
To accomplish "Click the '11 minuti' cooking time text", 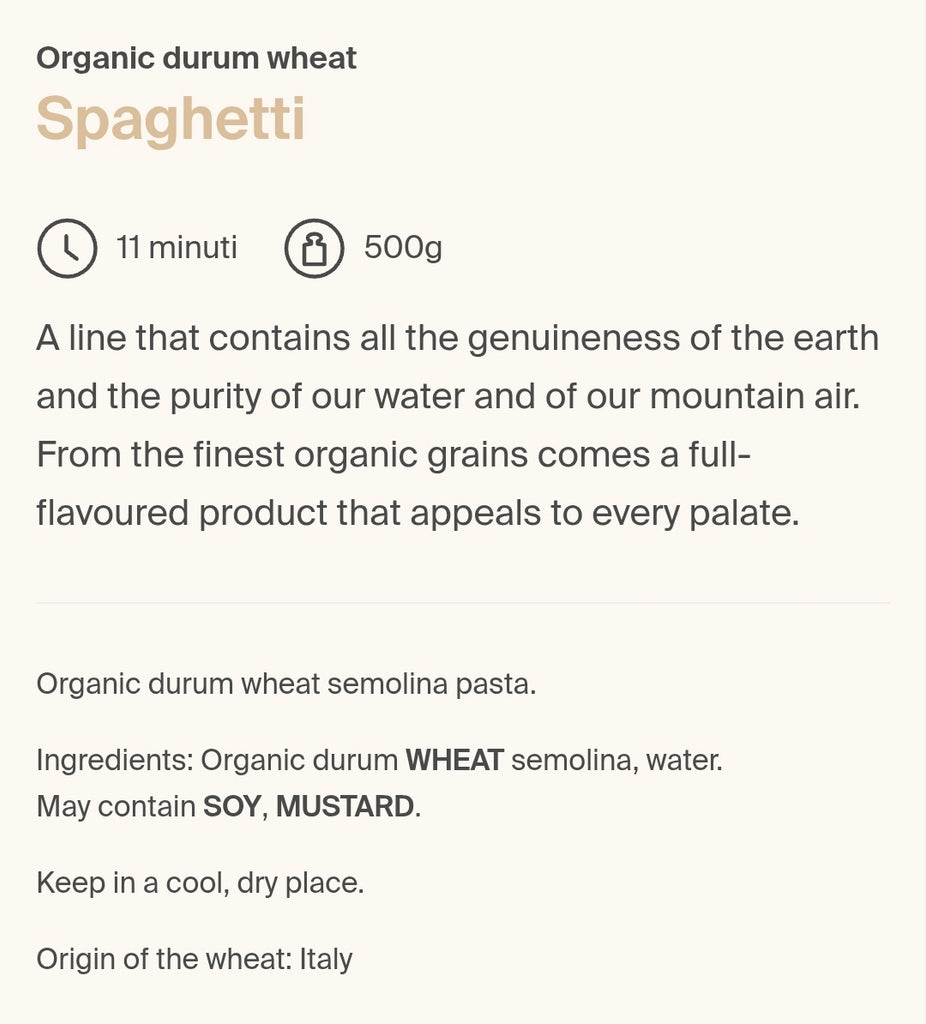I will pos(177,247).
